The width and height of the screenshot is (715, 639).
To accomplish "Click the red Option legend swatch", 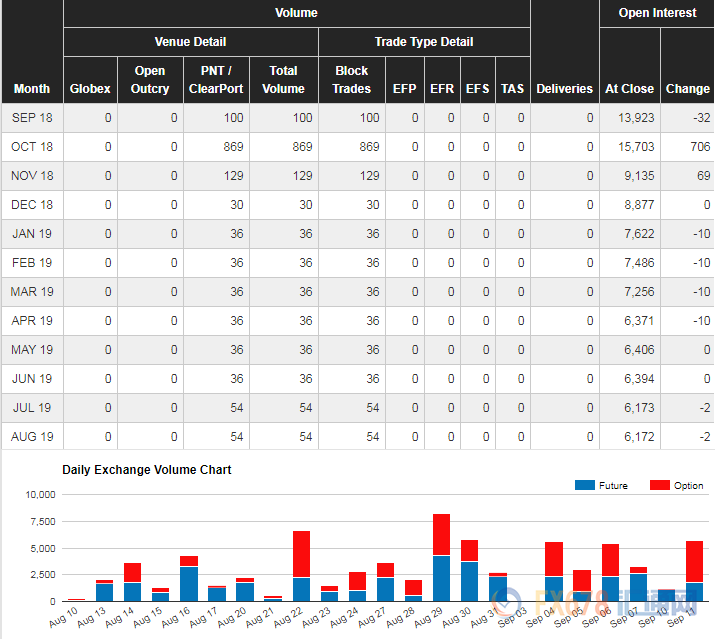I will (660, 485).
